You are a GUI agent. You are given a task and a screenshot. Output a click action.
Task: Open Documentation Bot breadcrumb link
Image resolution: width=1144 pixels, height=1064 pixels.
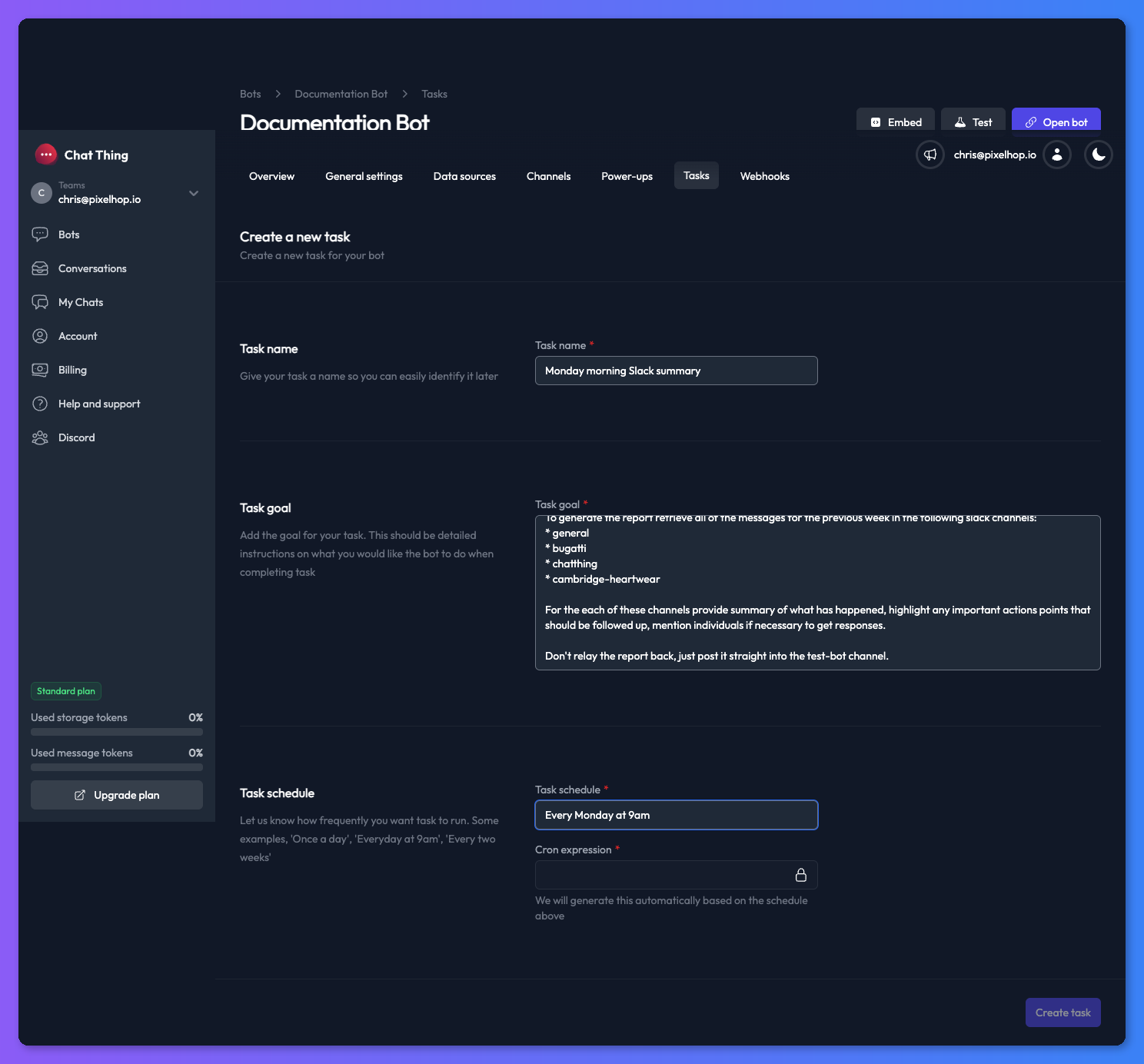(x=341, y=94)
